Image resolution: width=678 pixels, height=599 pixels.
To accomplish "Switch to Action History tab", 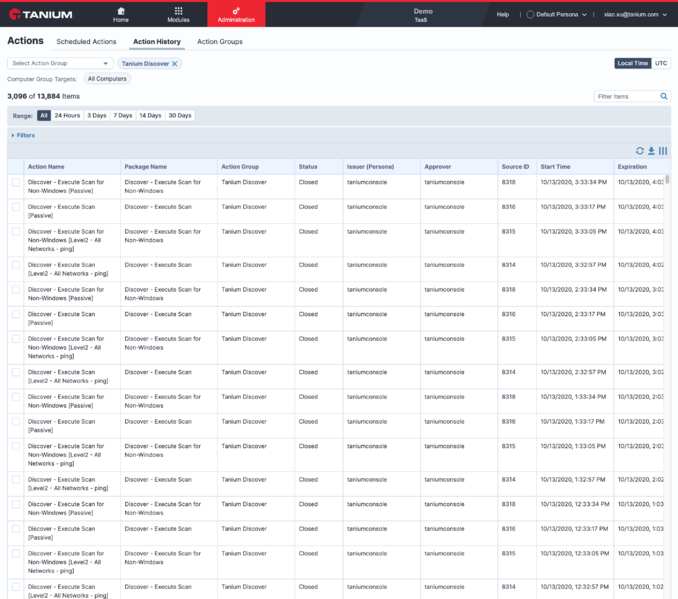I will (x=157, y=42).
